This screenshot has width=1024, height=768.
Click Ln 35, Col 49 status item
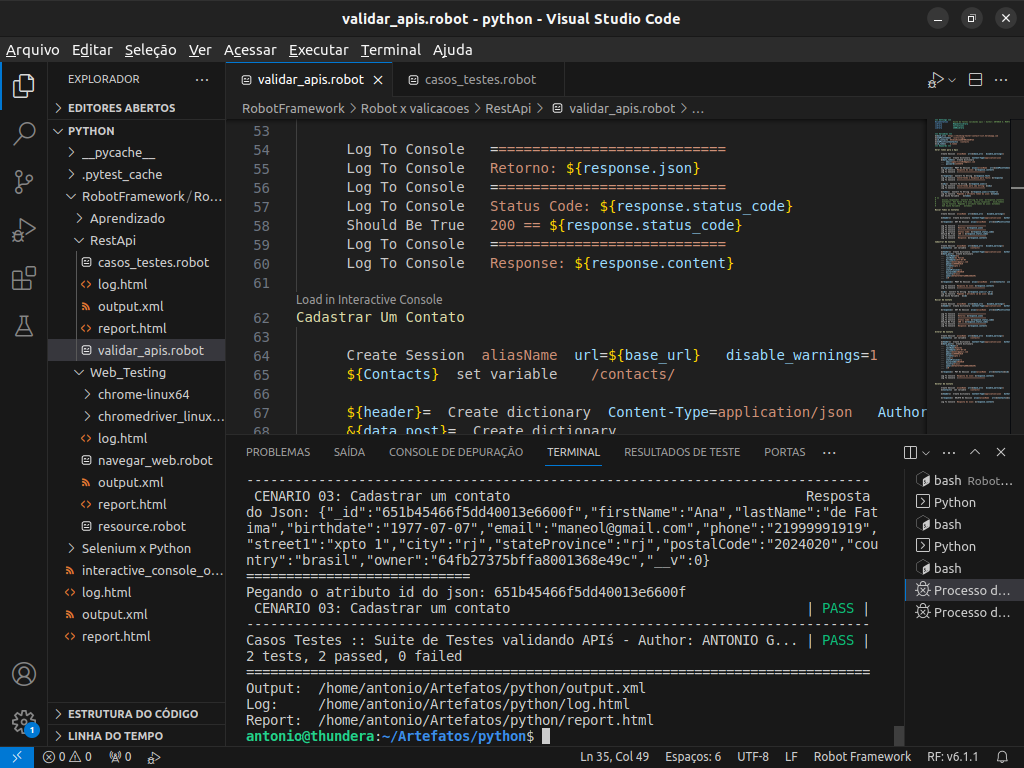coord(615,757)
